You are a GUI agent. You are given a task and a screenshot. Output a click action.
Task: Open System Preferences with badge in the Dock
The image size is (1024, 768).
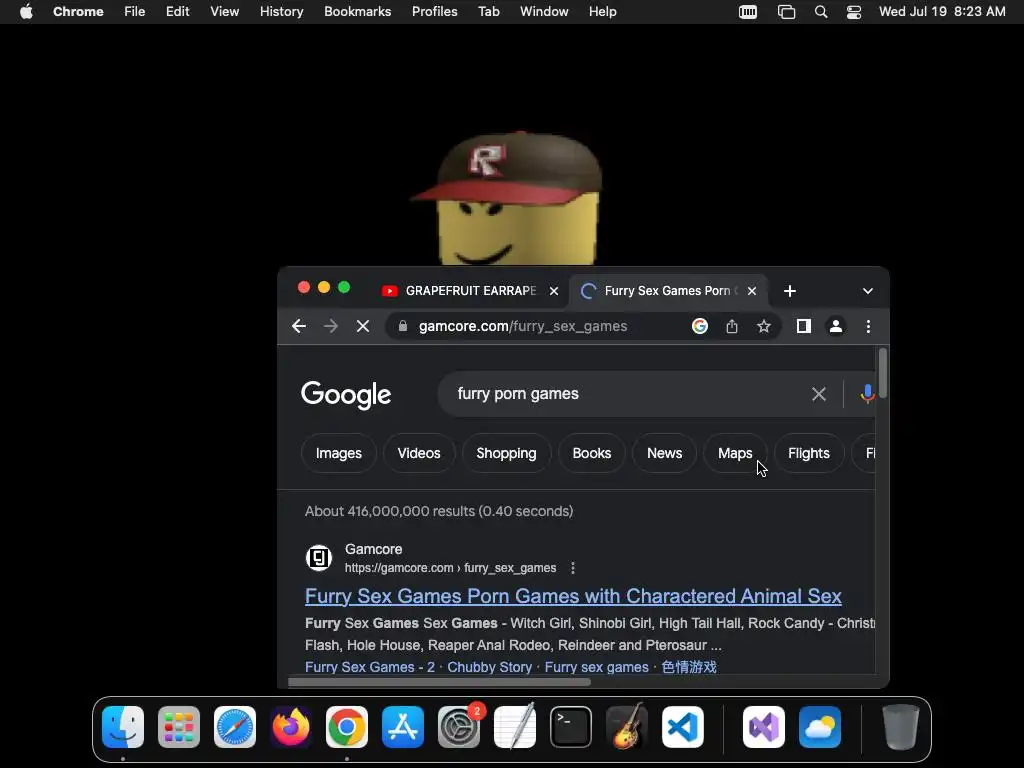459,727
